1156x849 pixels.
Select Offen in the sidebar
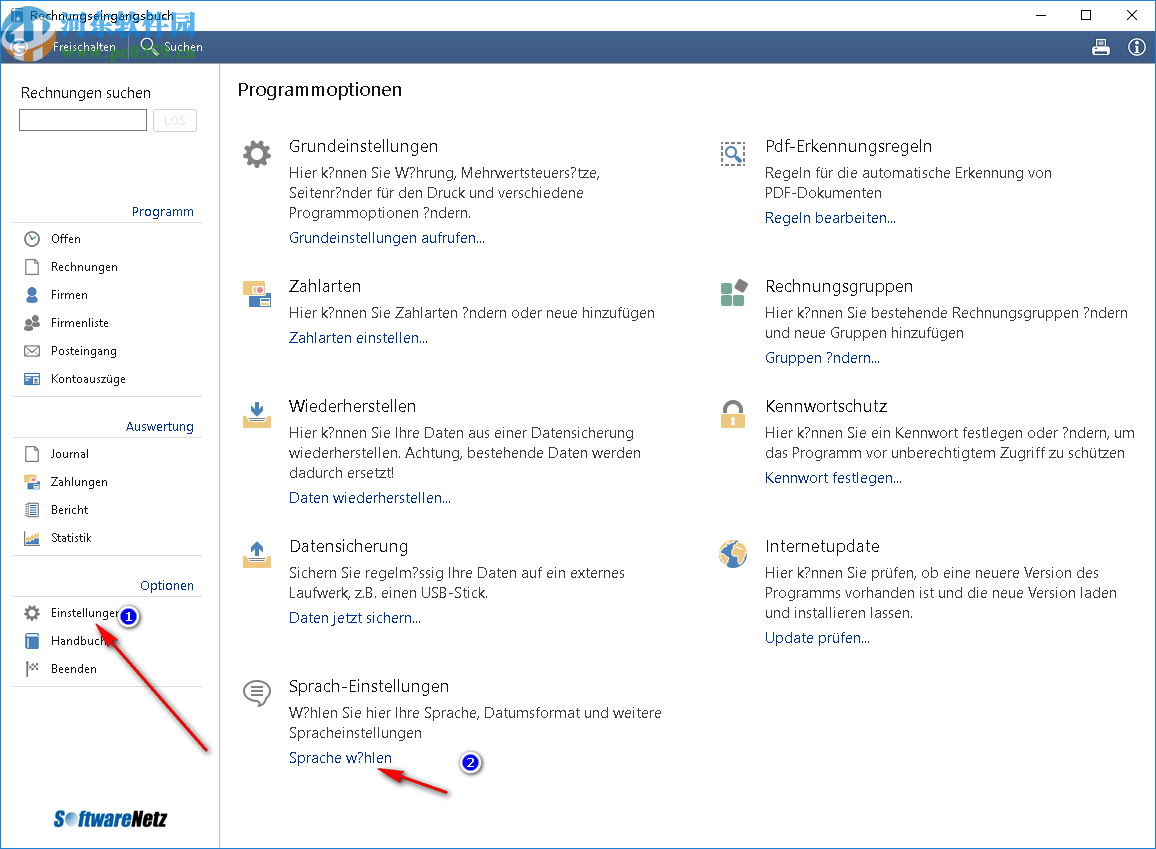tap(66, 239)
